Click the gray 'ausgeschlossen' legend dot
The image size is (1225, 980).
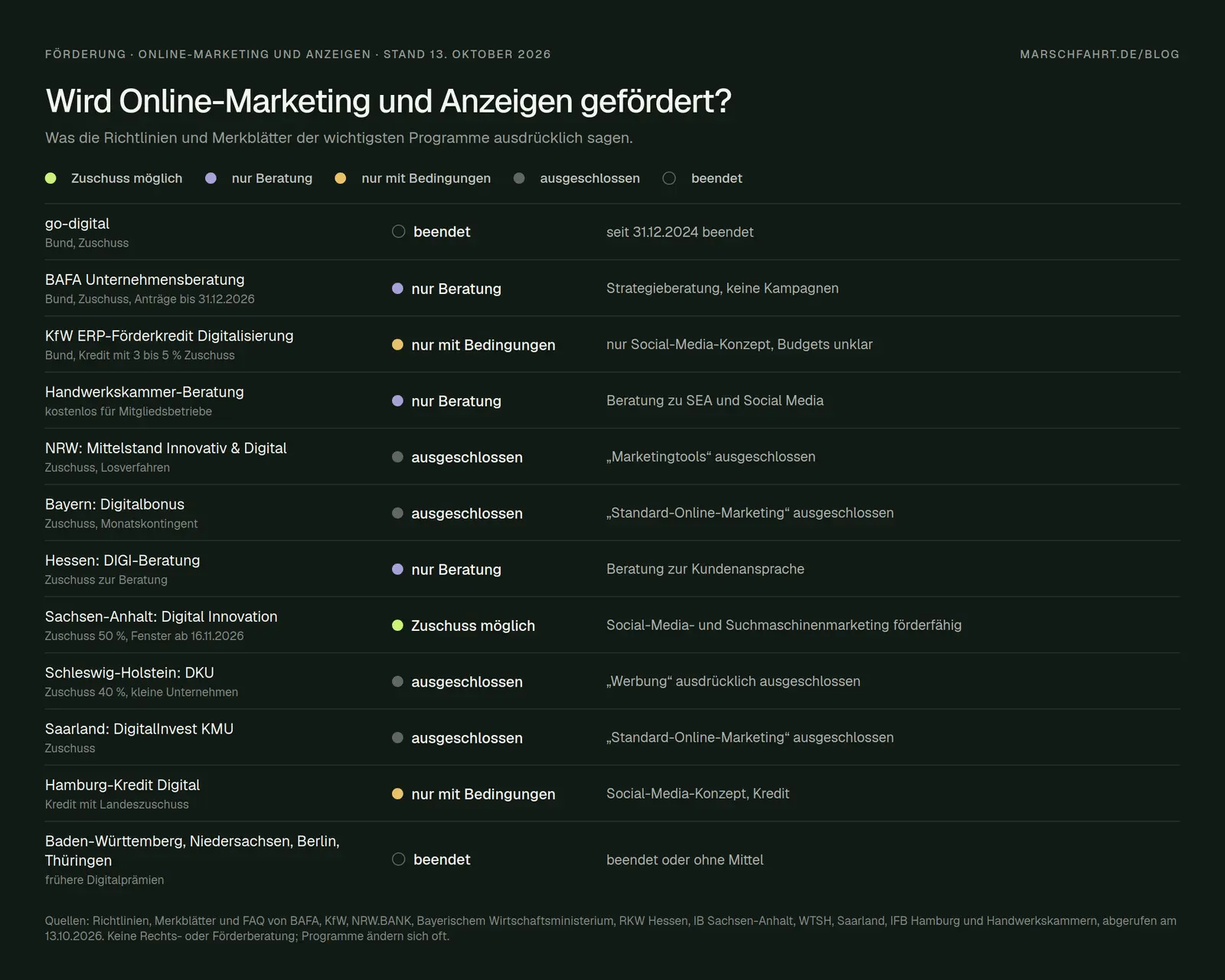519,178
